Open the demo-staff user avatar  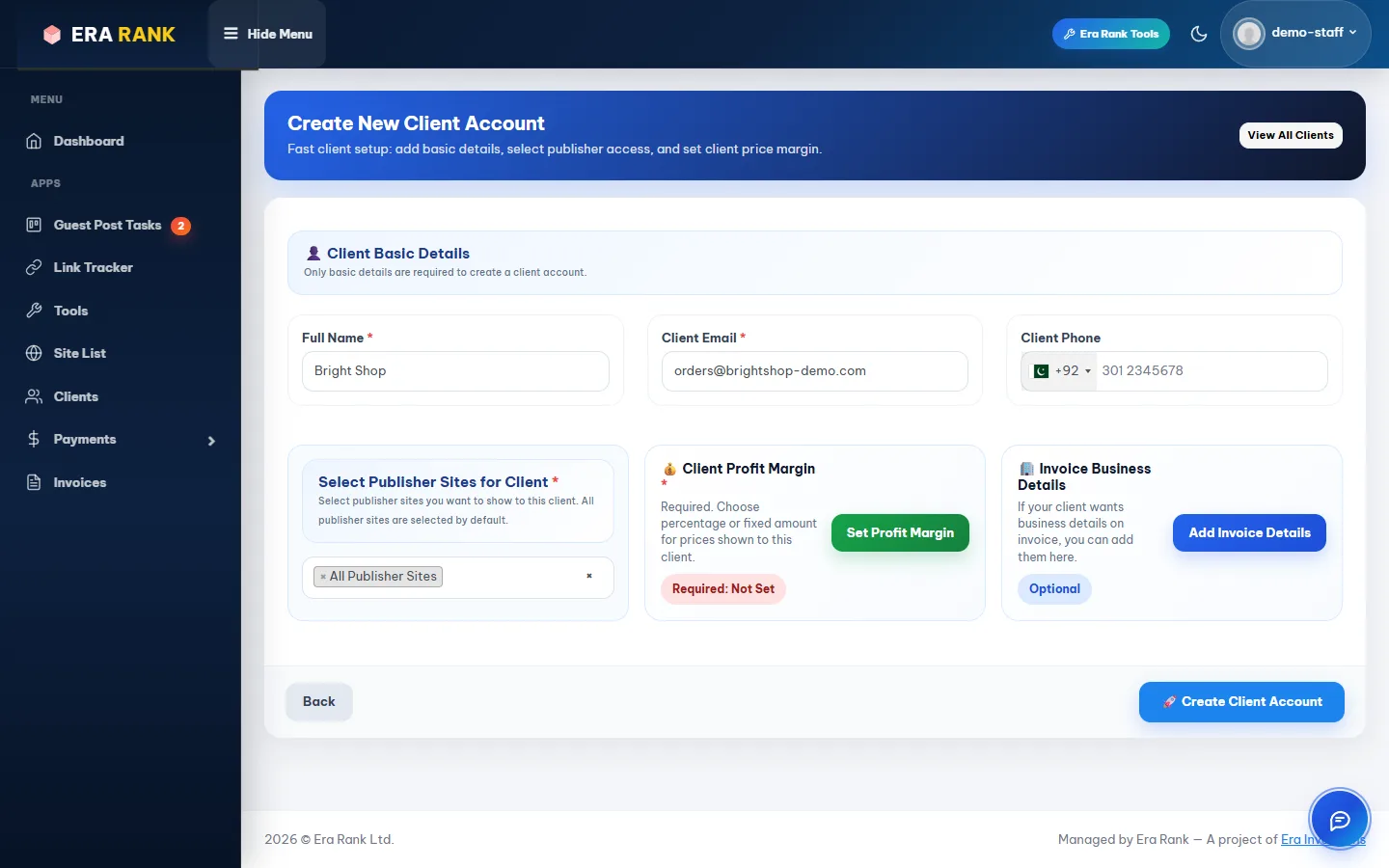pyautogui.click(x=1249, y=34)
